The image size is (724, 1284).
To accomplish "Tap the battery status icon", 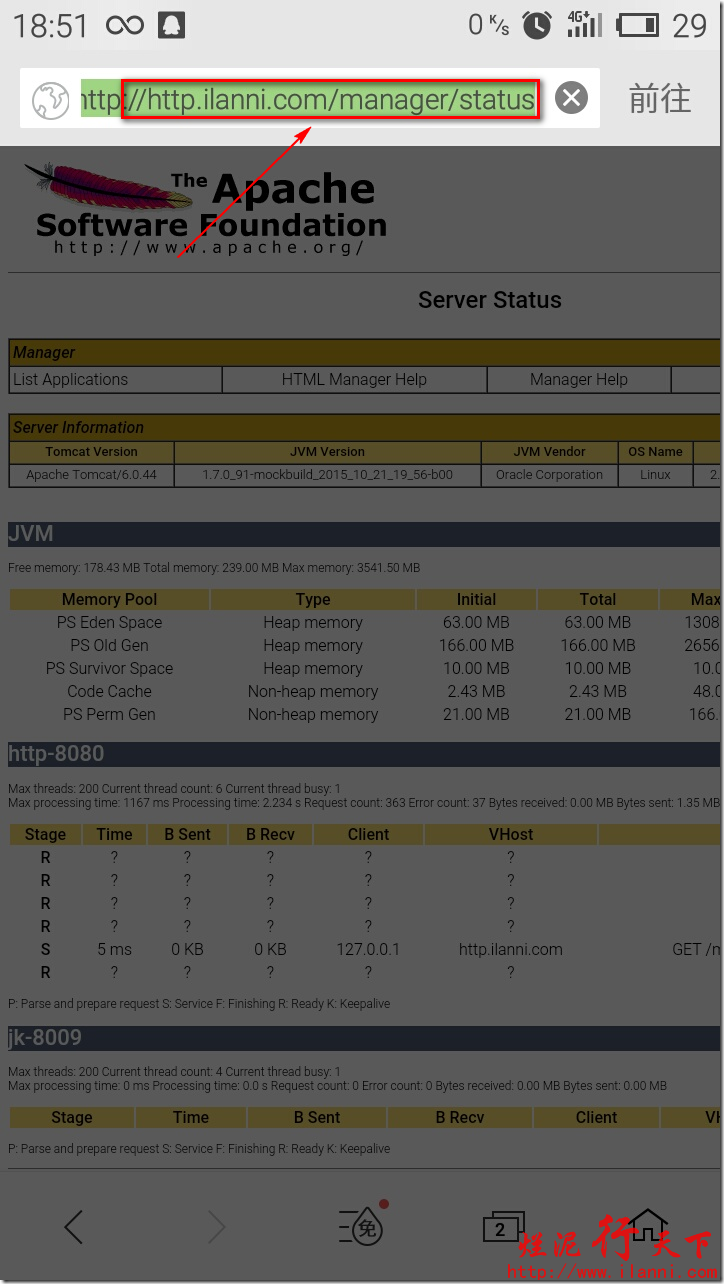I will pos(638,25).
